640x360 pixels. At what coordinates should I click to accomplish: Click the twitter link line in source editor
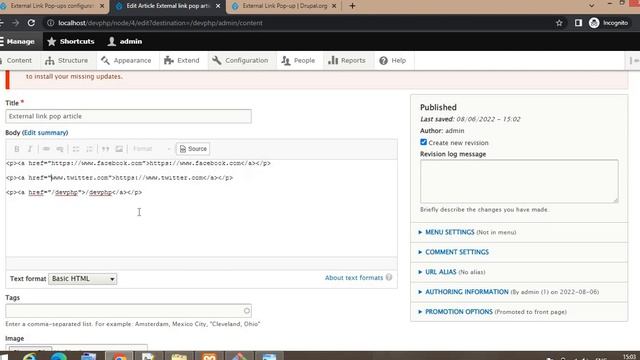[120, 178]
